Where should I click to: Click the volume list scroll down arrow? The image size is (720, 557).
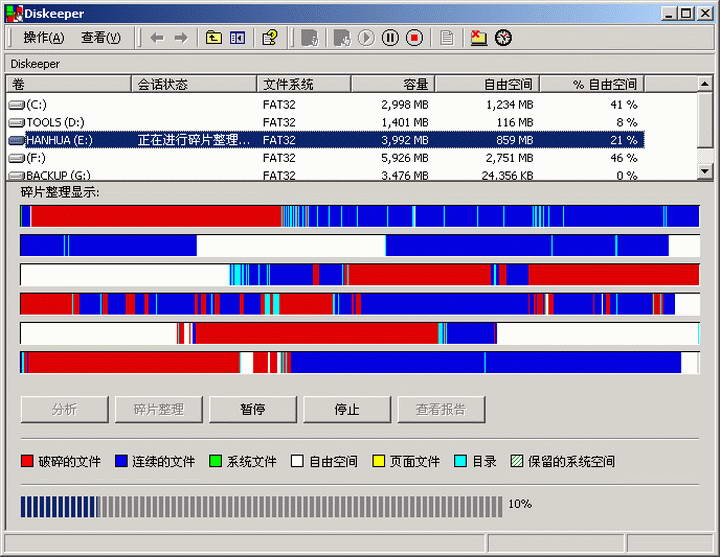click(705, 172)
